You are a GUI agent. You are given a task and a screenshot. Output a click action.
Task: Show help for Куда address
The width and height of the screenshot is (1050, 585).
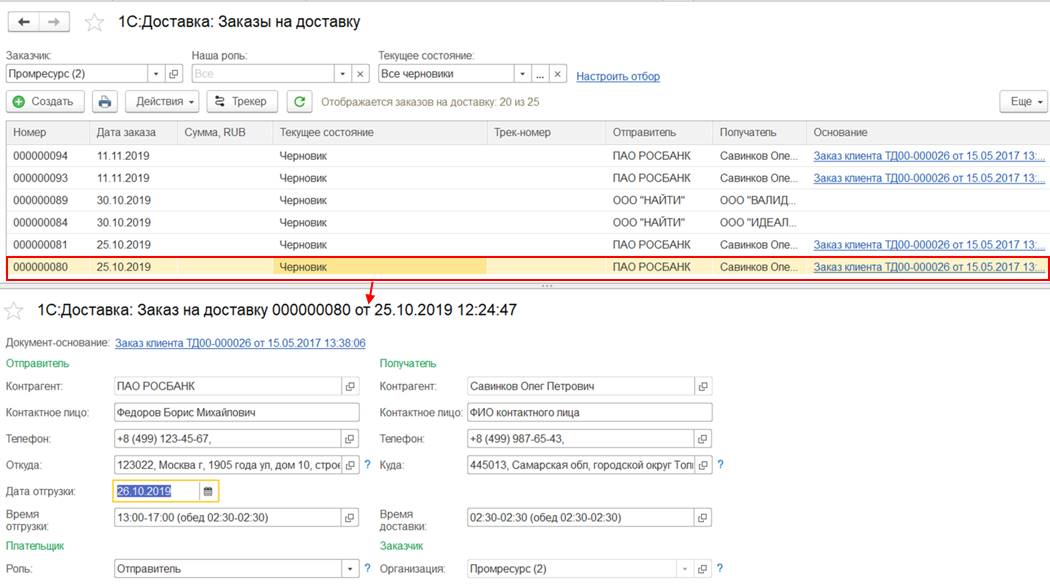721,465
